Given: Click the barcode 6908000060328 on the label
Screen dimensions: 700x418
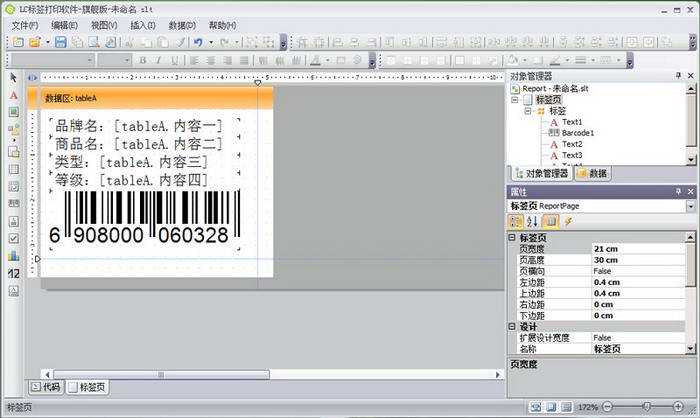Looking at the screenshot, I should coord(145,217).
